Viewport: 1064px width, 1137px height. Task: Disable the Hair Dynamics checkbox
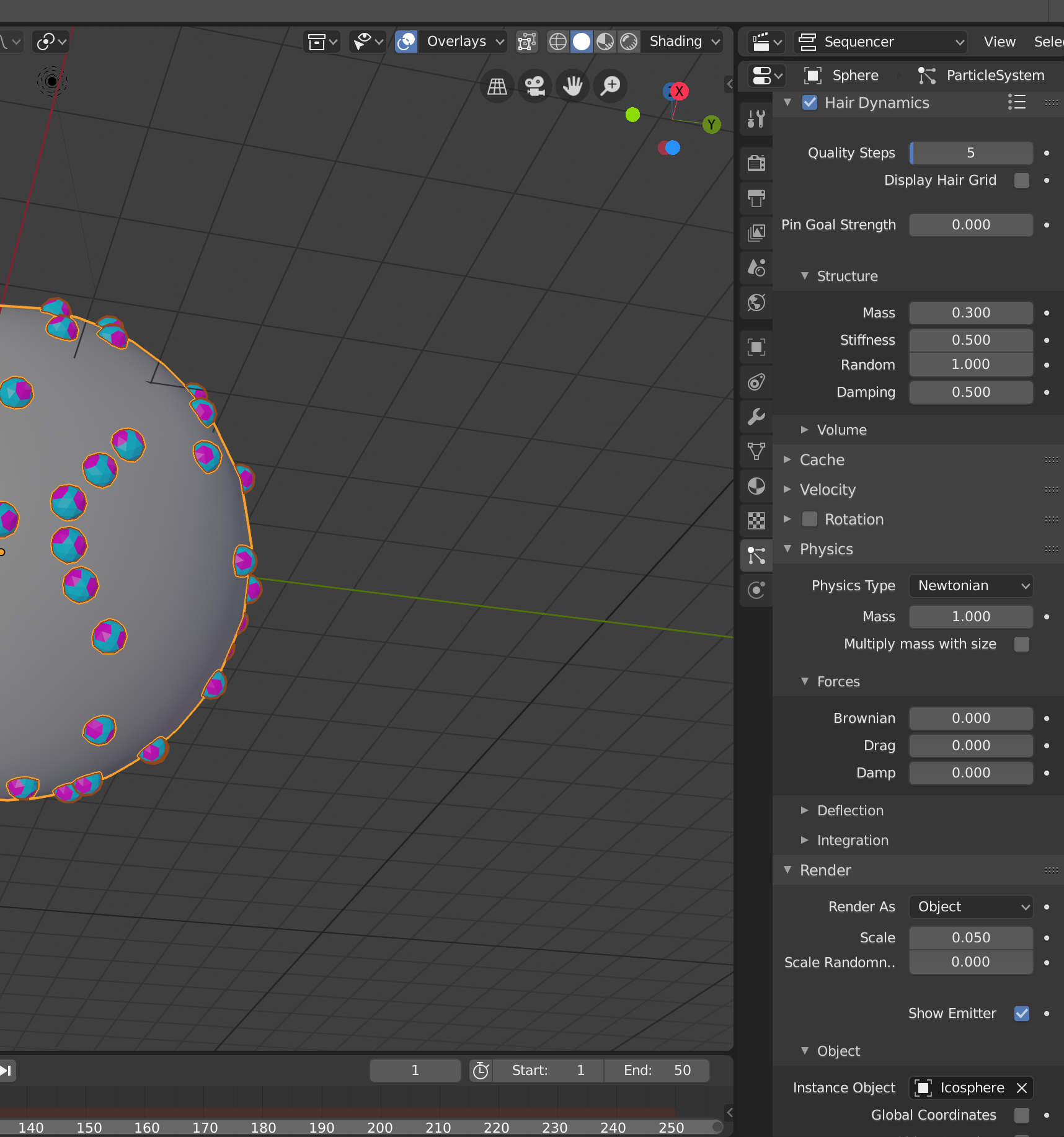pos(810,102)
